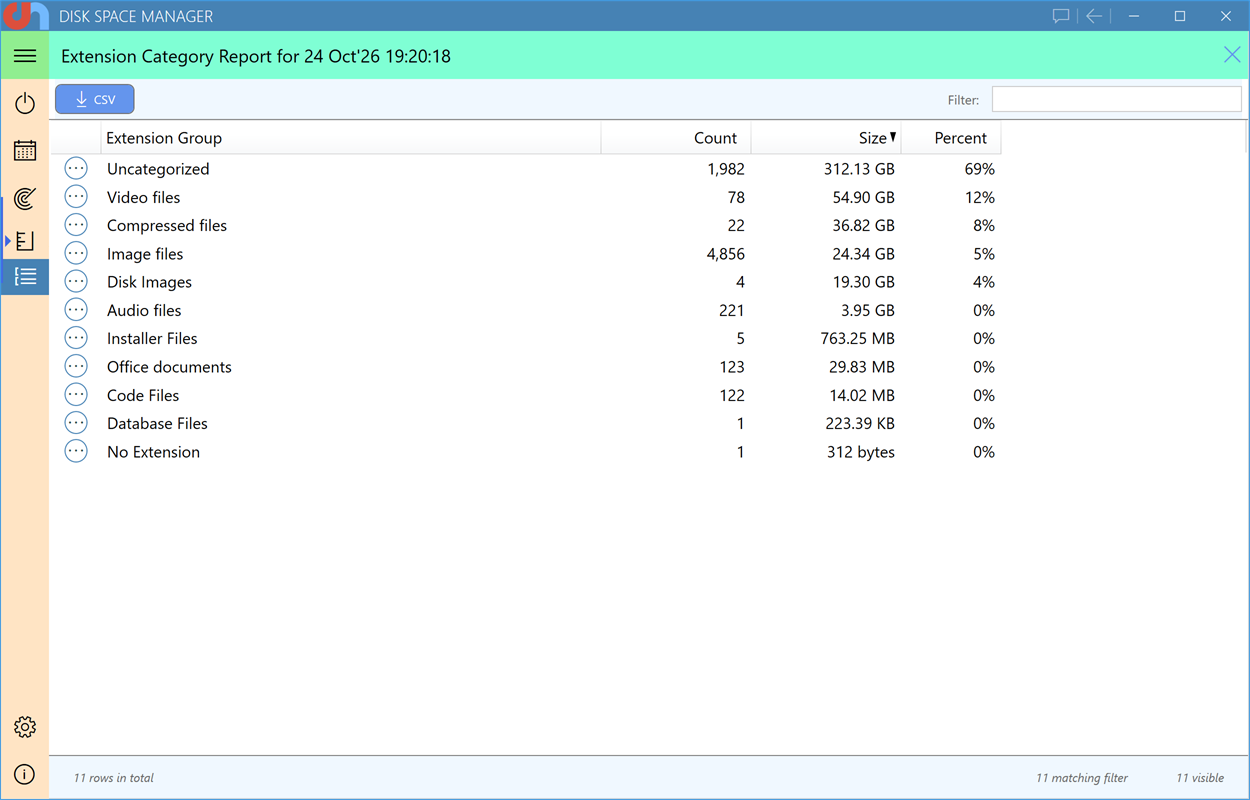Open options for Audio files row
The width and height of the screenshot is (1250, 800).
point(76,310)
